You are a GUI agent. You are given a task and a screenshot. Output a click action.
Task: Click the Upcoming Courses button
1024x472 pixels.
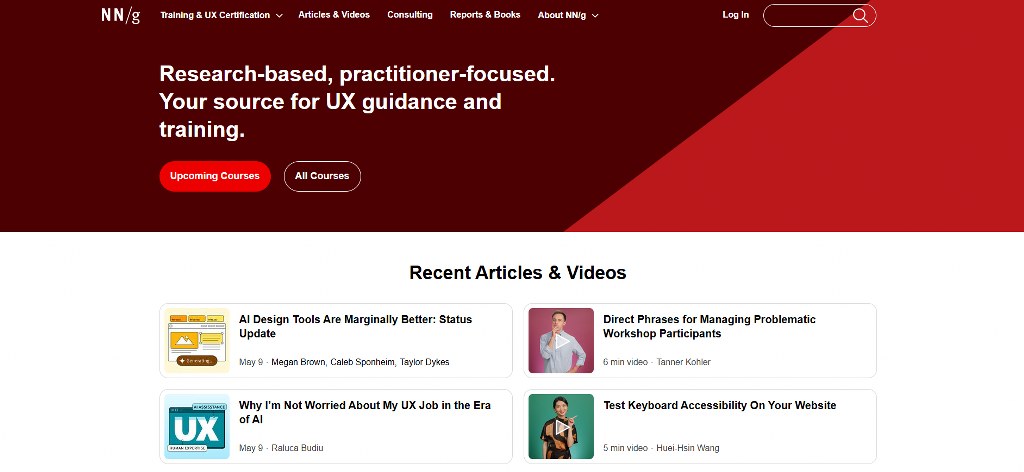[215, 176]
